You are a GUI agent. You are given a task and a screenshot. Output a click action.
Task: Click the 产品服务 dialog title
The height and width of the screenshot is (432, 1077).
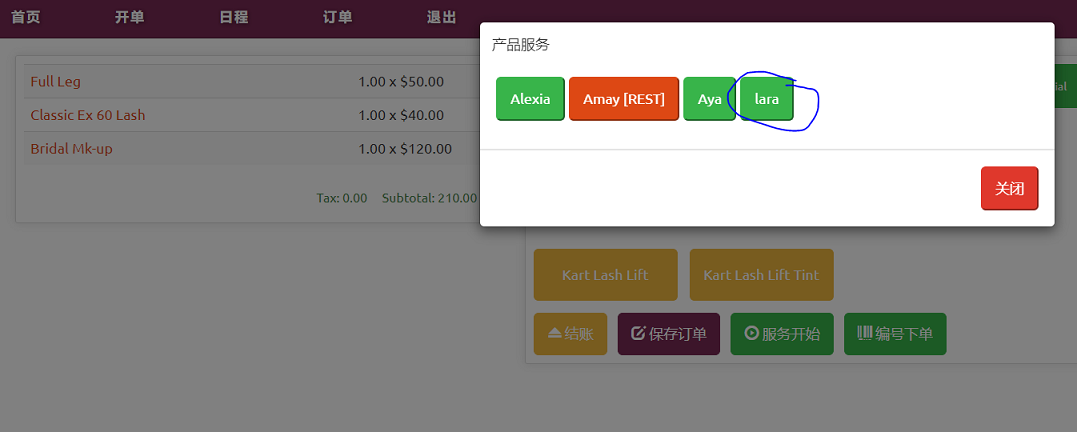(520, 45)
